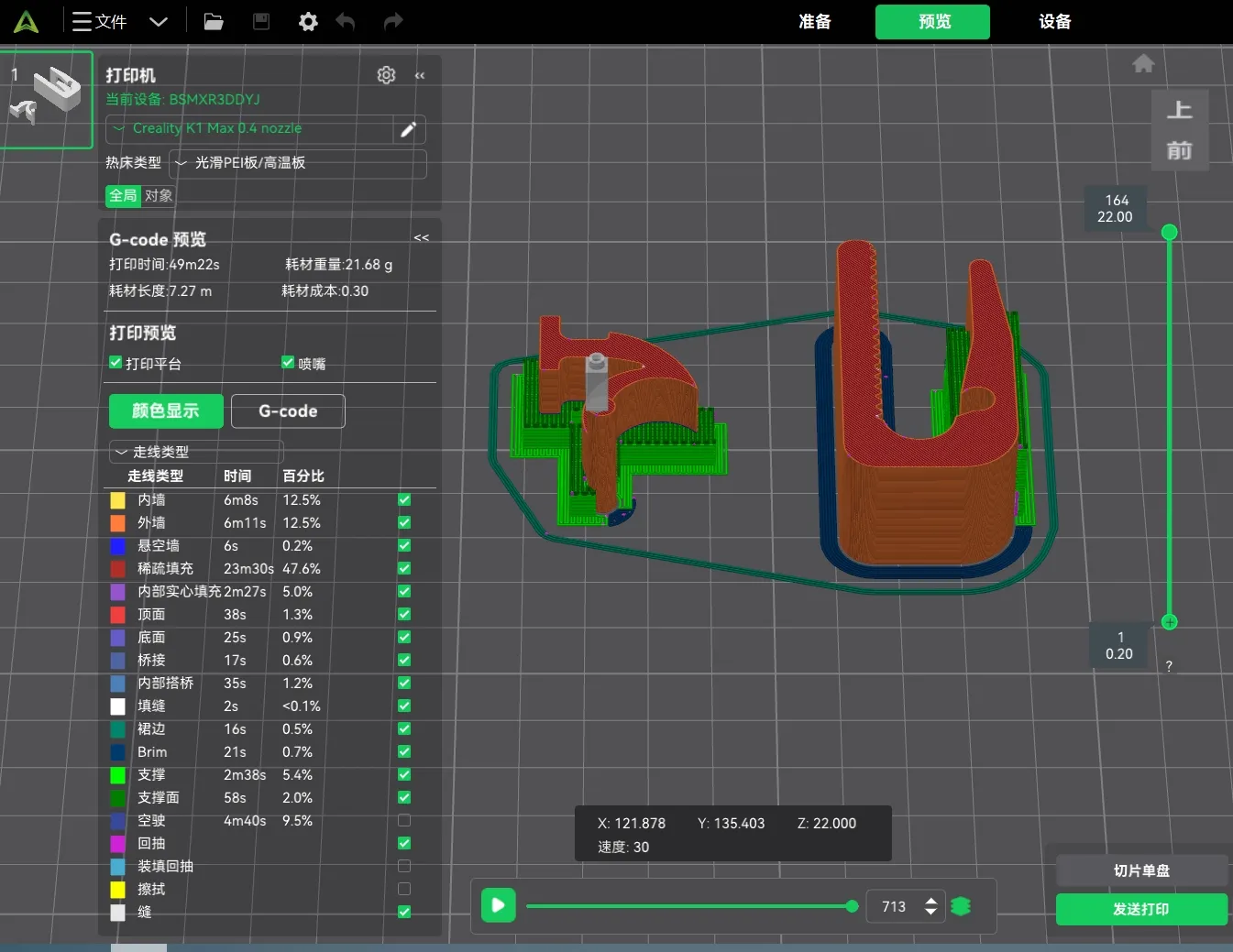Undo the last action arrow
This screenshot has width=1233, height=952.
point(346,21)
